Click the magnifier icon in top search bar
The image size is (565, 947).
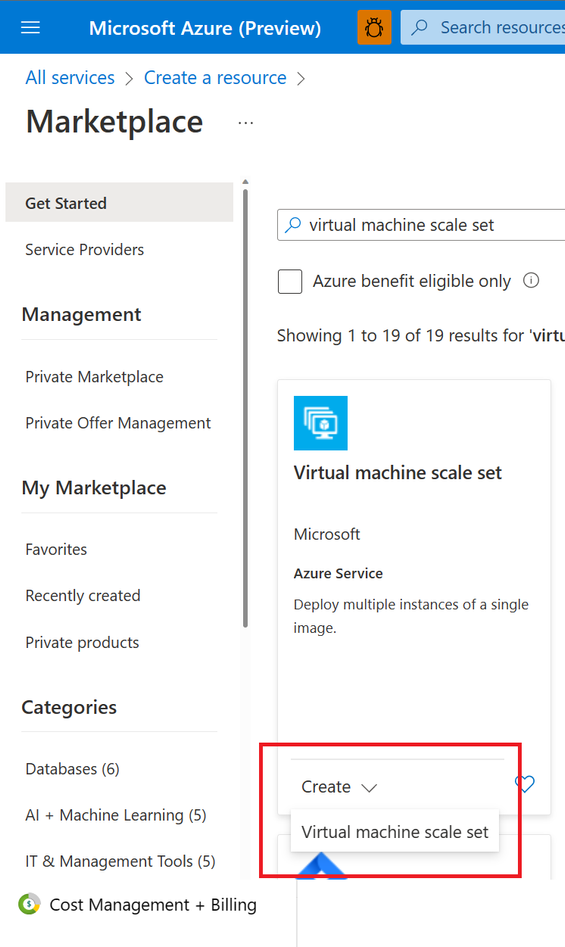coord(420,27)
